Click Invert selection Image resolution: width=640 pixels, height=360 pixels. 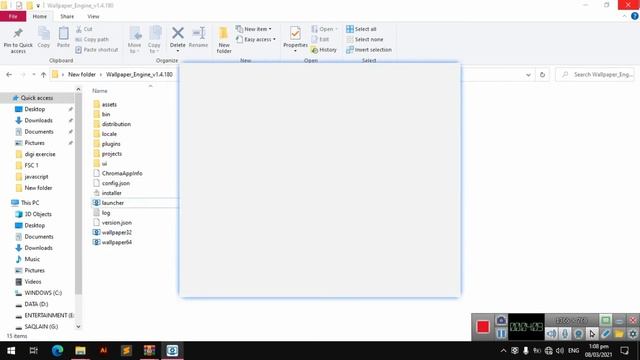coord(369,49)
